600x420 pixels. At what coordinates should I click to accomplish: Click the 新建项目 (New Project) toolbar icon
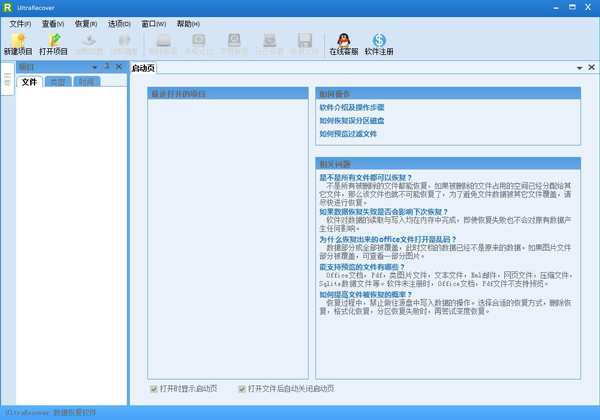(x=18, y=44)
